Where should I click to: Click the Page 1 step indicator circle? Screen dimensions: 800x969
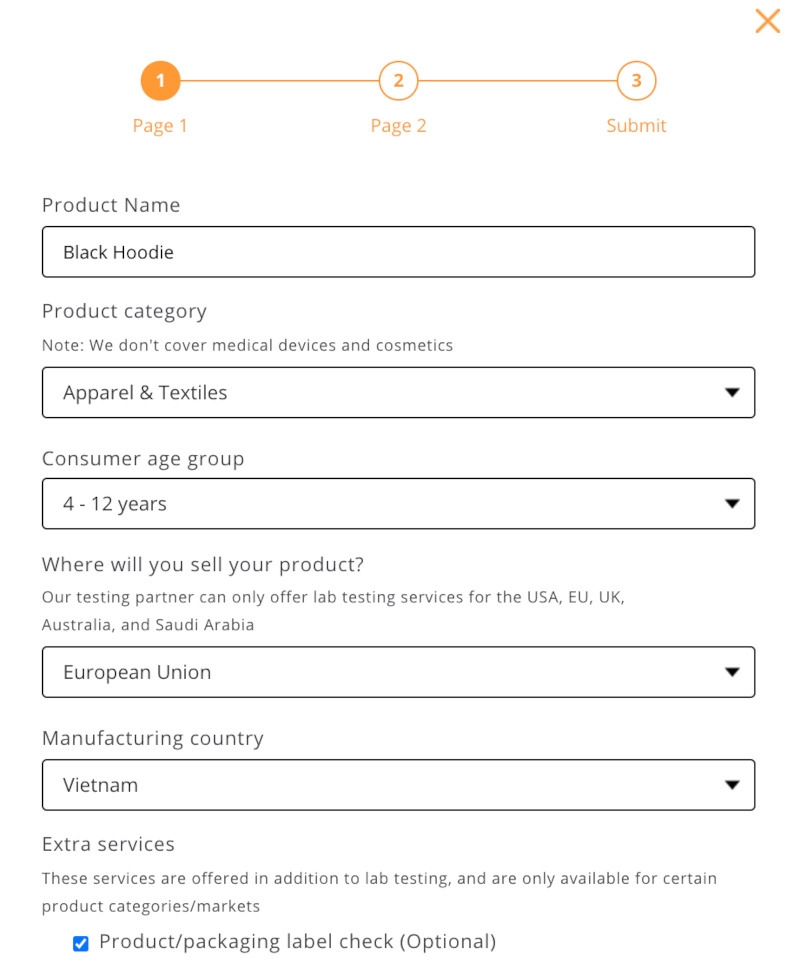click(x=160, y=81)
